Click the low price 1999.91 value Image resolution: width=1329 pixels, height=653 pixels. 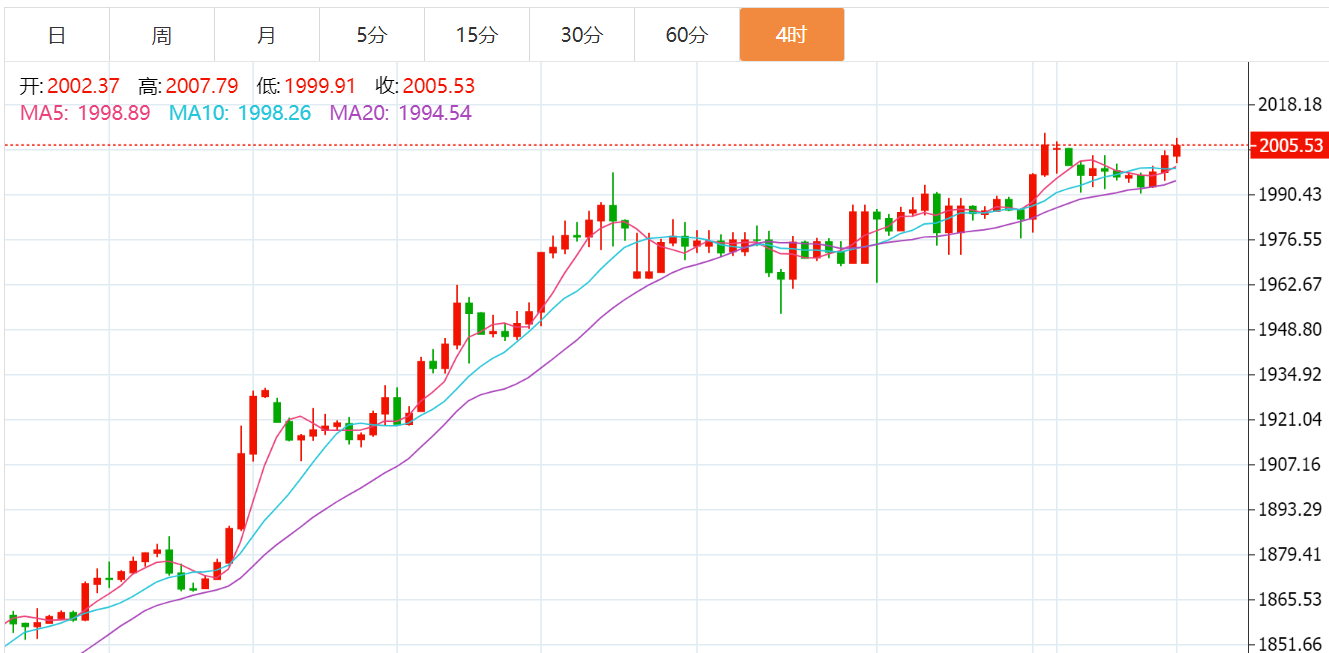[x=320, y=87]
